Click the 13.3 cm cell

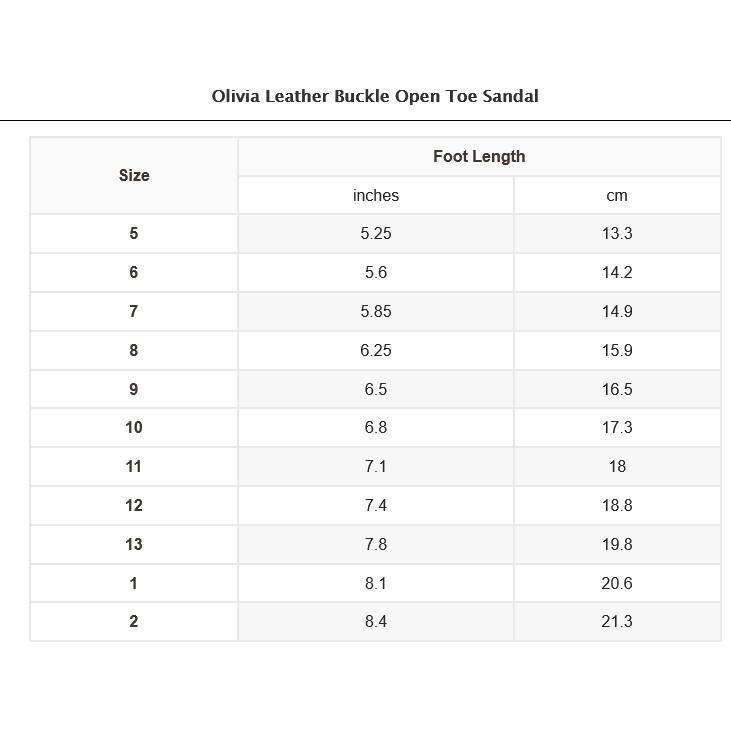[617, 234]
